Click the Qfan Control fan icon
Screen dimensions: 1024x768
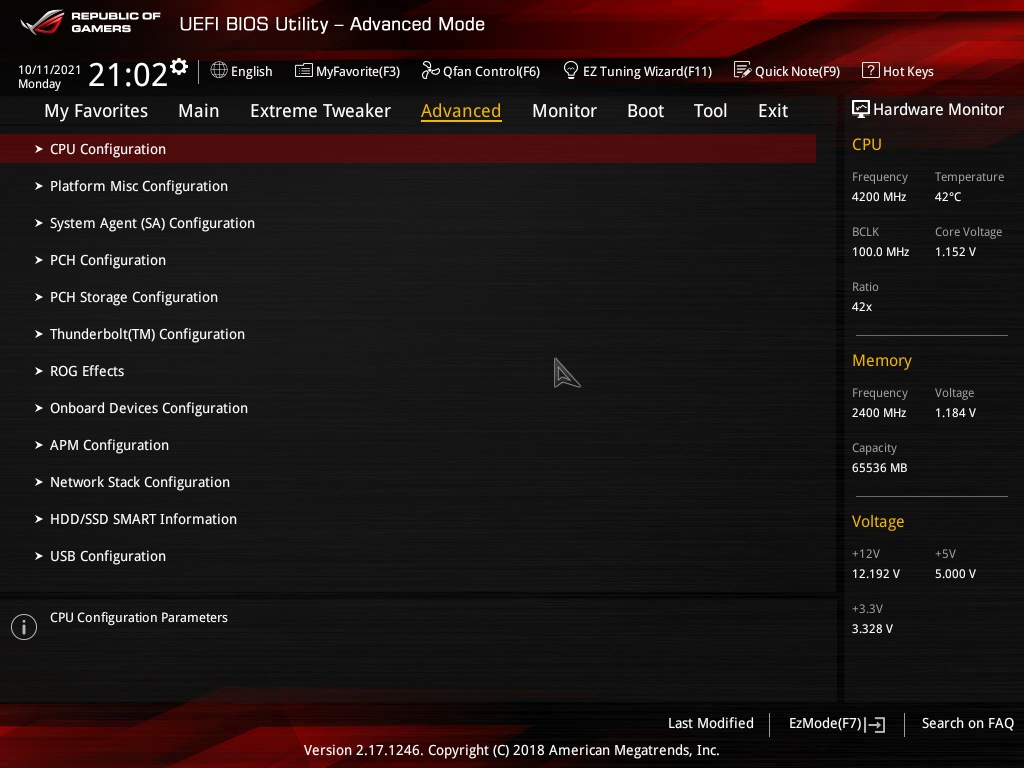(430, 70)
